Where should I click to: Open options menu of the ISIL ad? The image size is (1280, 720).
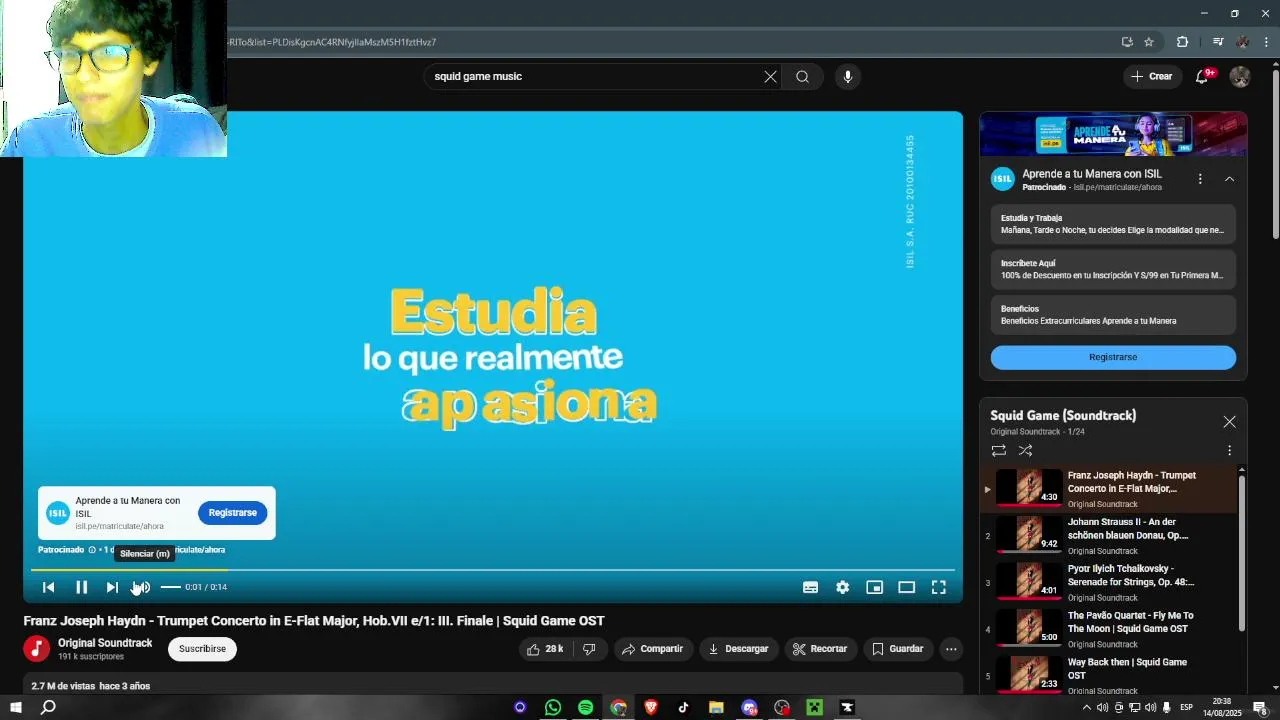click(1200, 179)
